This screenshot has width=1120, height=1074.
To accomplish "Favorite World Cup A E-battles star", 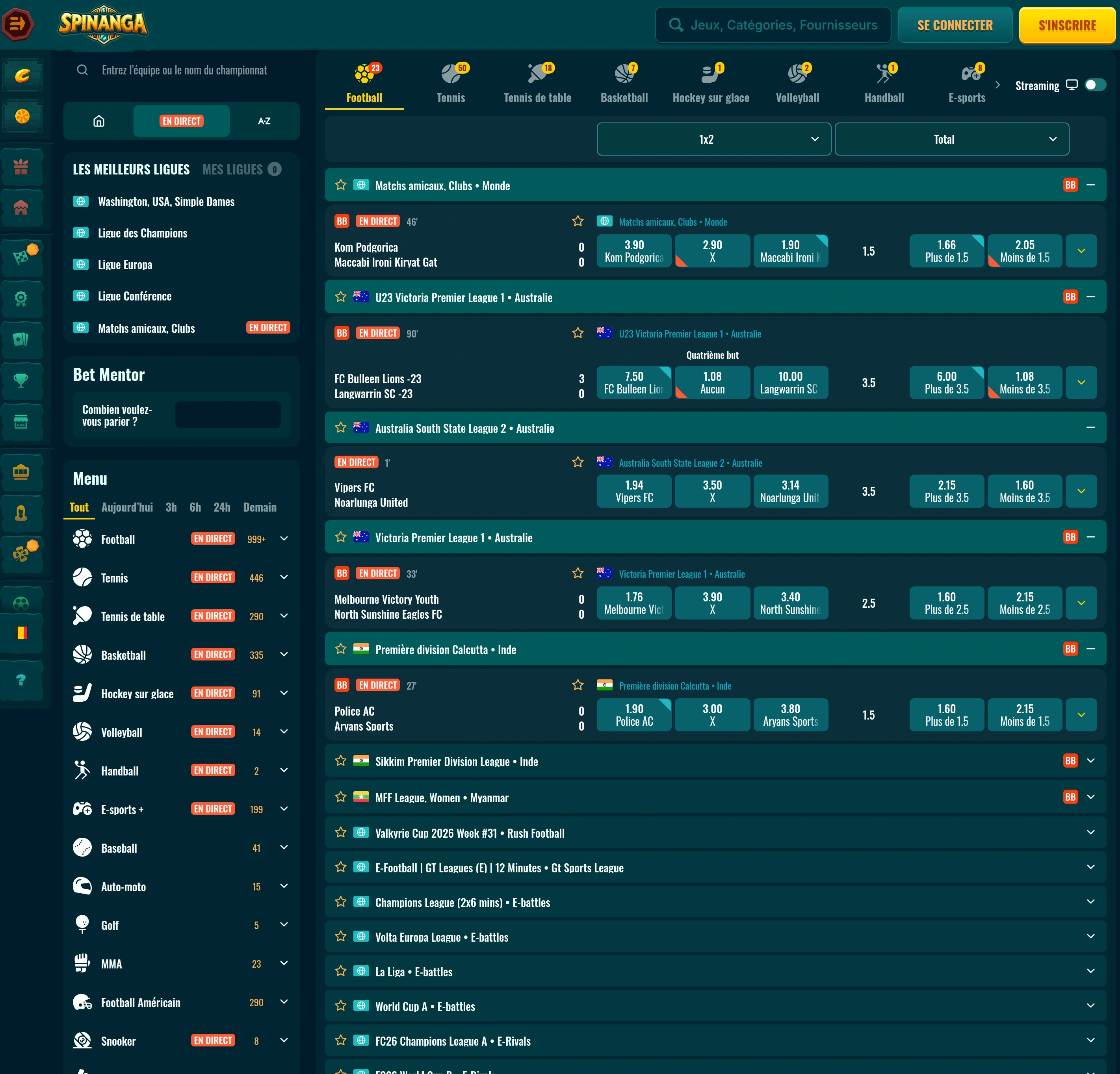I will [x=341, y=1005].
